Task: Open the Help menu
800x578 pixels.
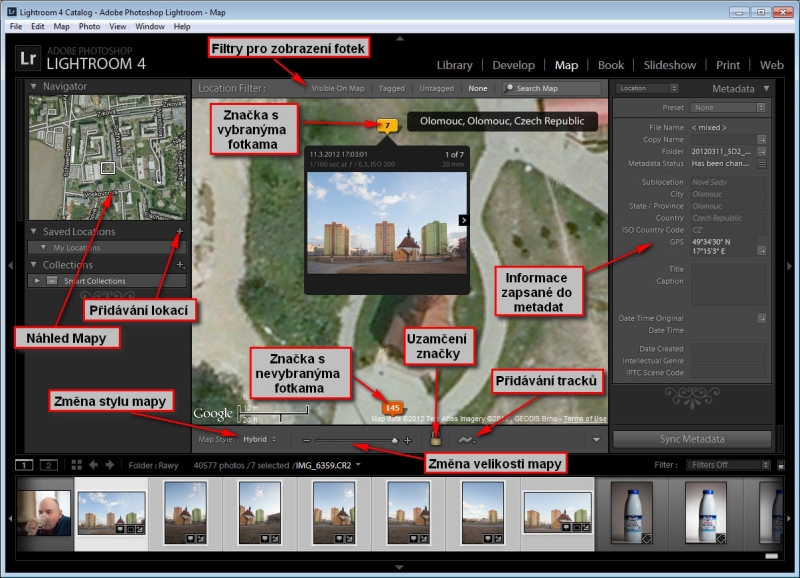Action: pos(182,27)
